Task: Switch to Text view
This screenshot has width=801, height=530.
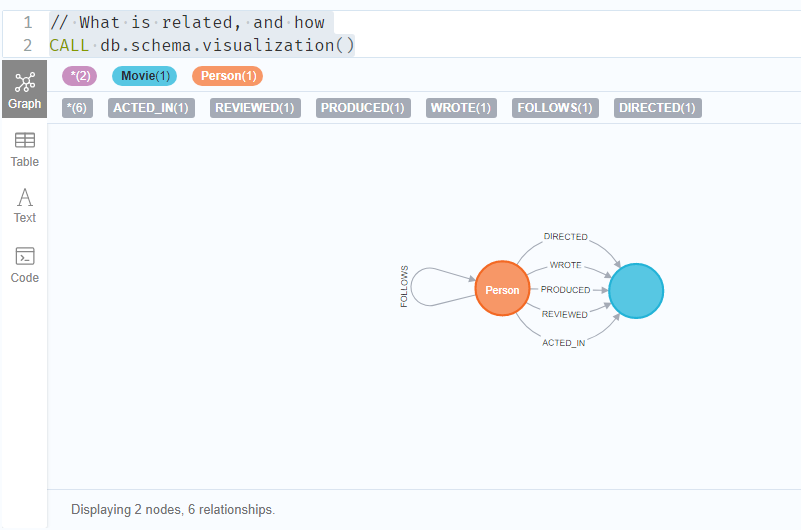Action: coord(24,206)
